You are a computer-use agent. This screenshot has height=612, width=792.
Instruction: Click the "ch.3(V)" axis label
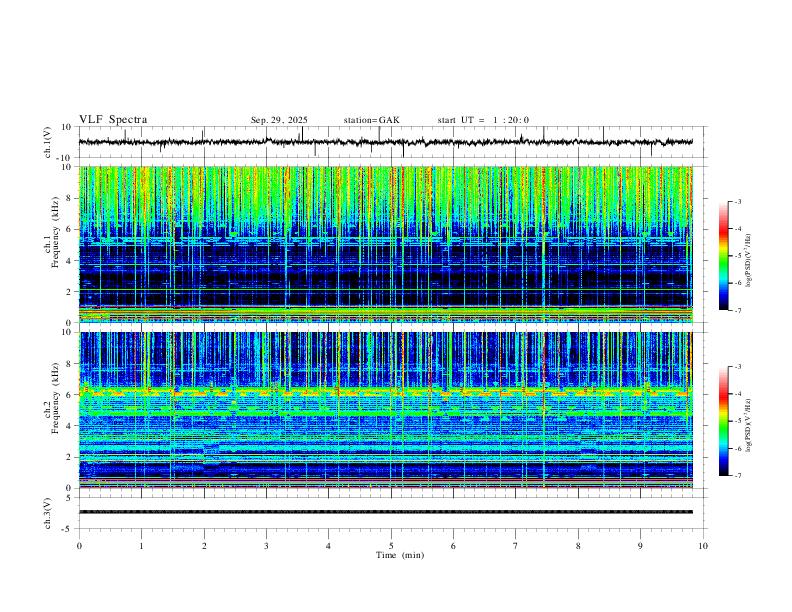48,513
